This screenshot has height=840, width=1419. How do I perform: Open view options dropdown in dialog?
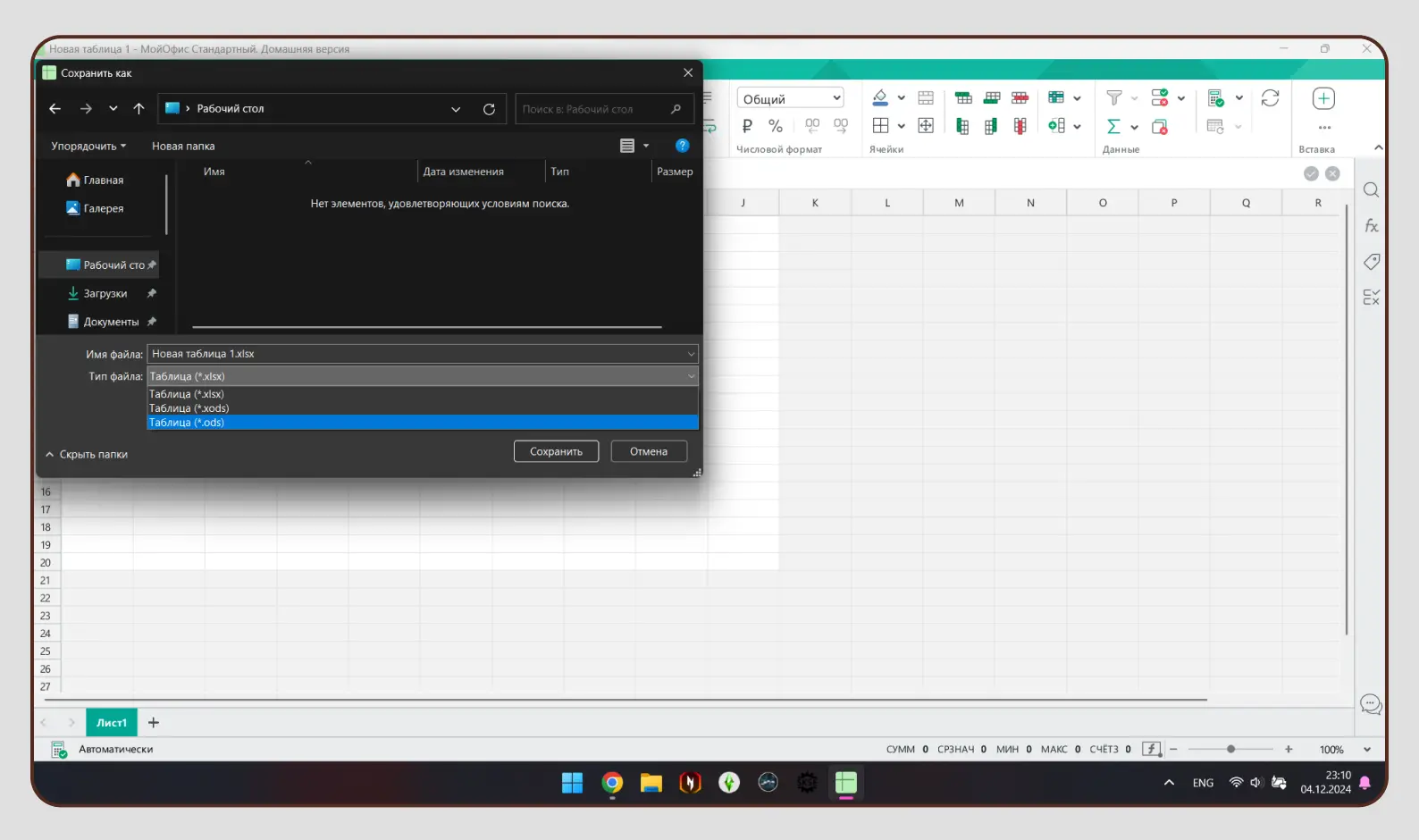pyautogui.click(x=646, y=146)
